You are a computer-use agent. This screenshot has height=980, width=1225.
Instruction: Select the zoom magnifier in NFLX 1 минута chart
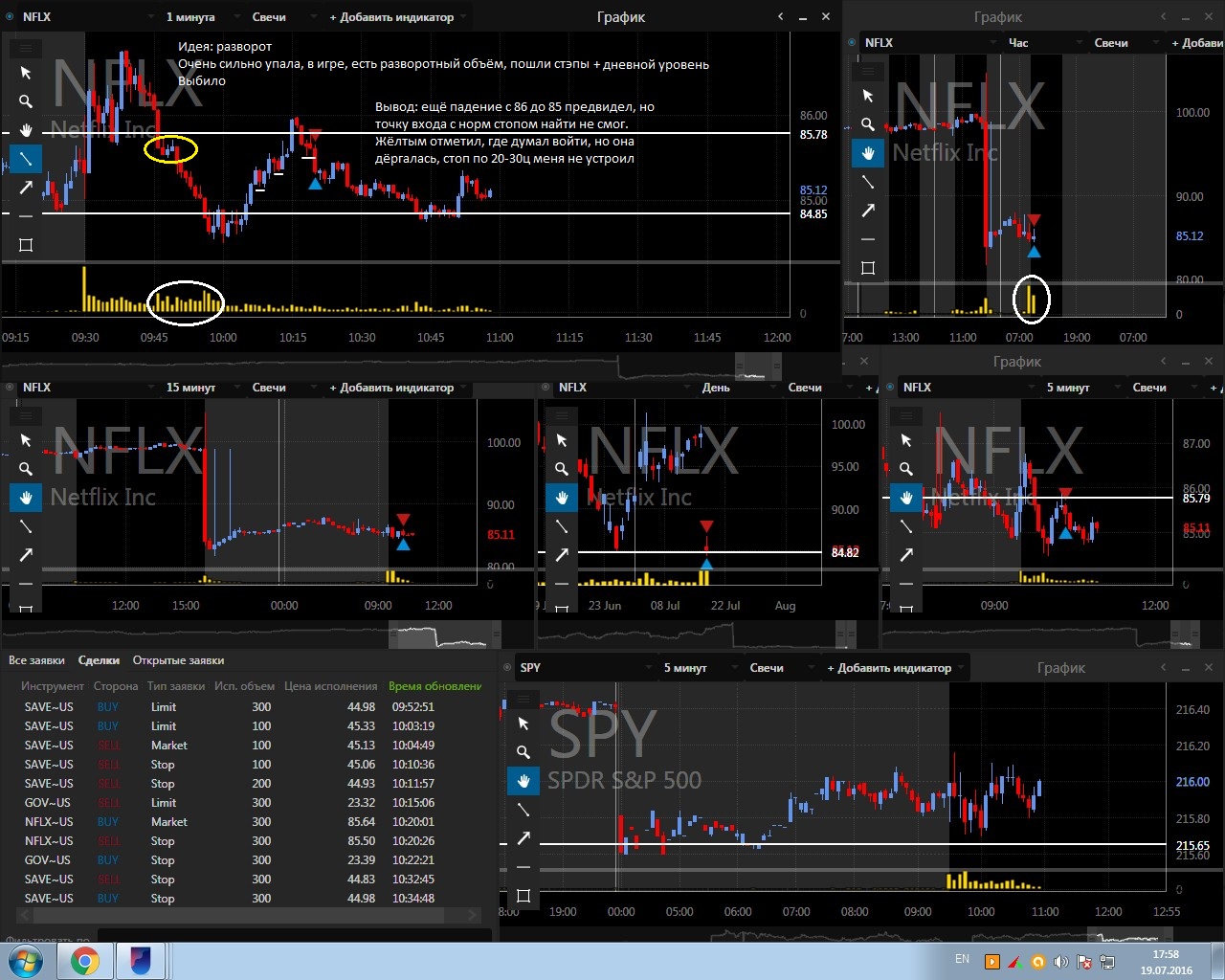coord(26,101)
